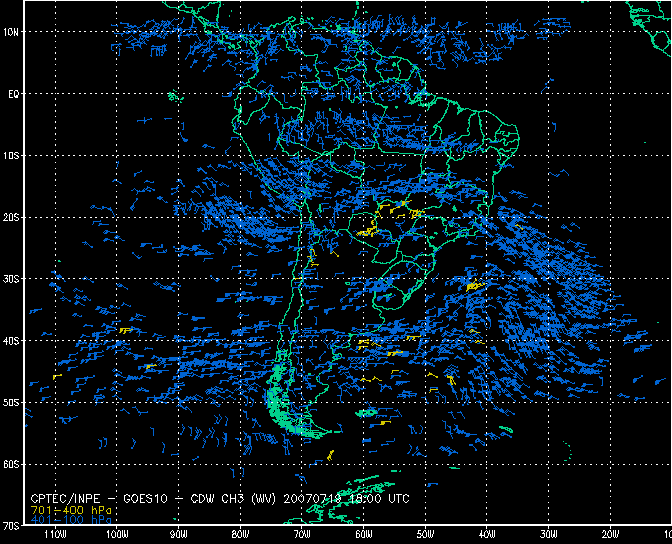This screenshot has height=544, width=672.
Task: Click the 30S latitude label
Action: coord(11,279)
